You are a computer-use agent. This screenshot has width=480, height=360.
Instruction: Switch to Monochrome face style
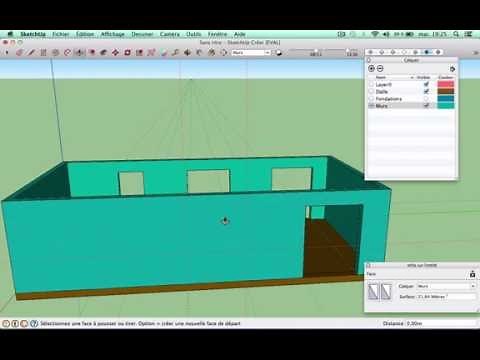pos(438,52)
